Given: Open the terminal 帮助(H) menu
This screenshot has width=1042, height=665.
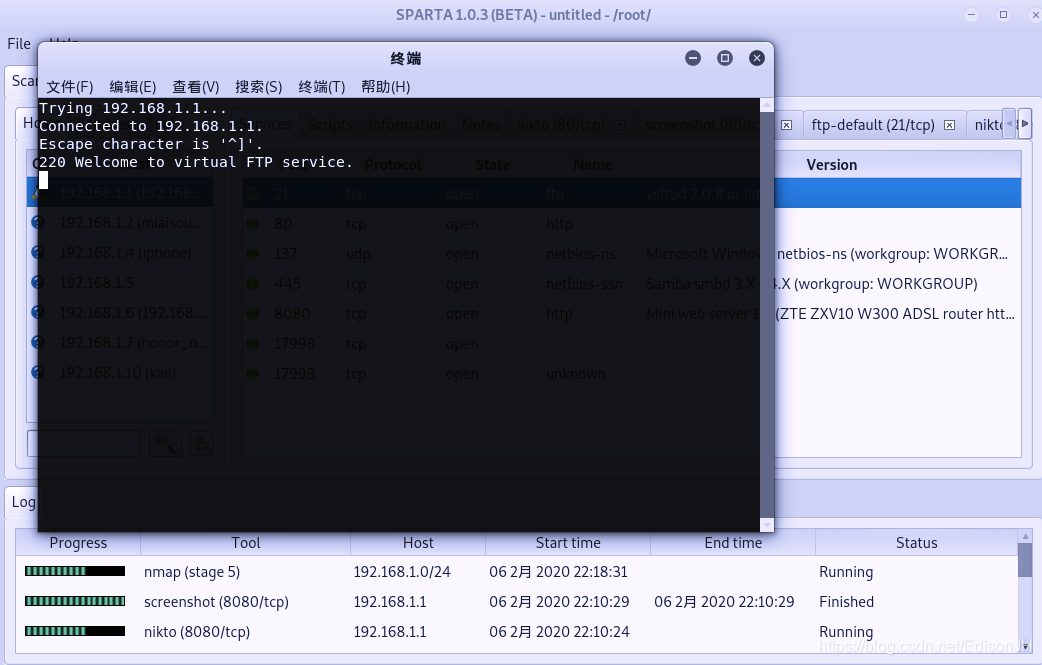Looking at the screenshot, I should tap(385, 87).
